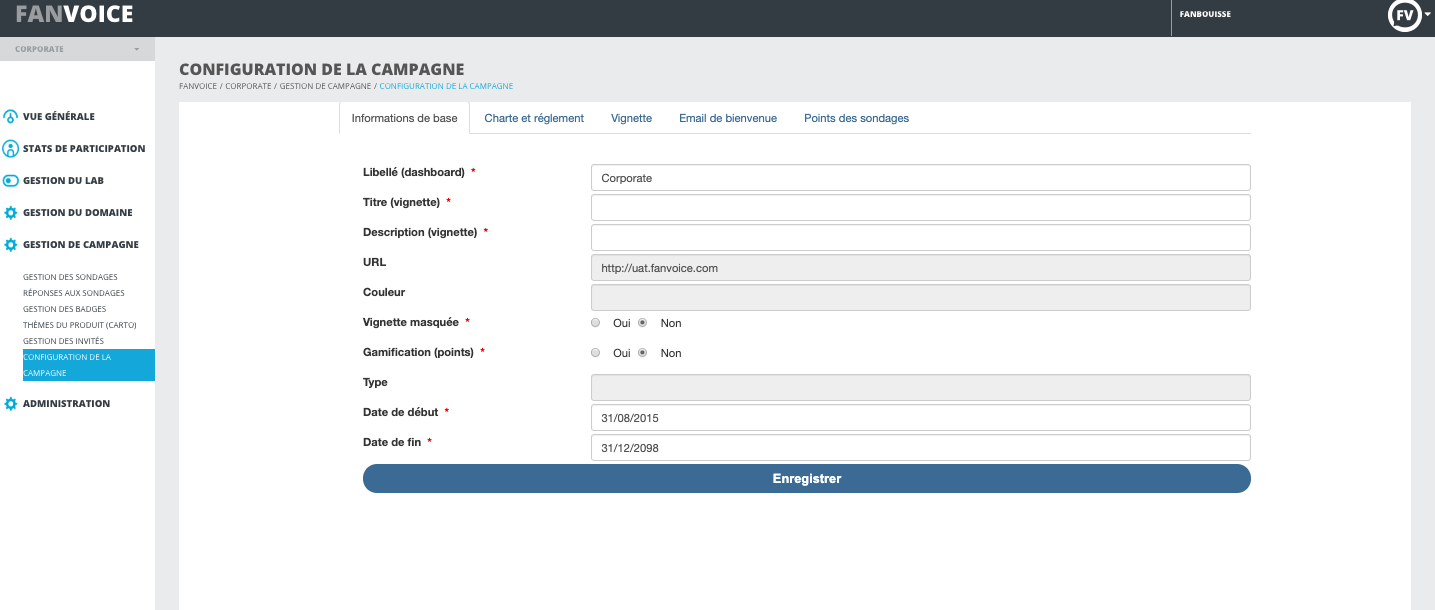Select Oui for Gamification (points)
This screenshot has height=610, width=1435.
click(x=596, y=353)
